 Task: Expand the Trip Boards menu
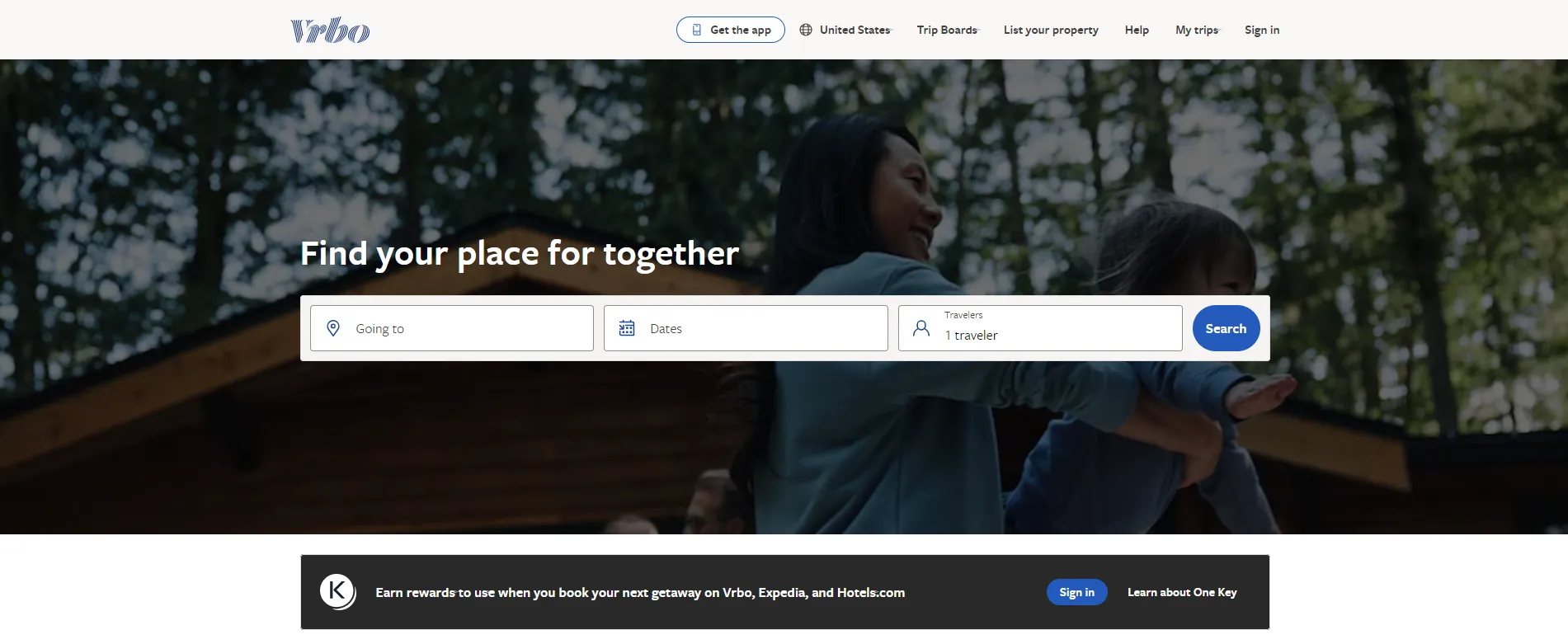point(947,30)
